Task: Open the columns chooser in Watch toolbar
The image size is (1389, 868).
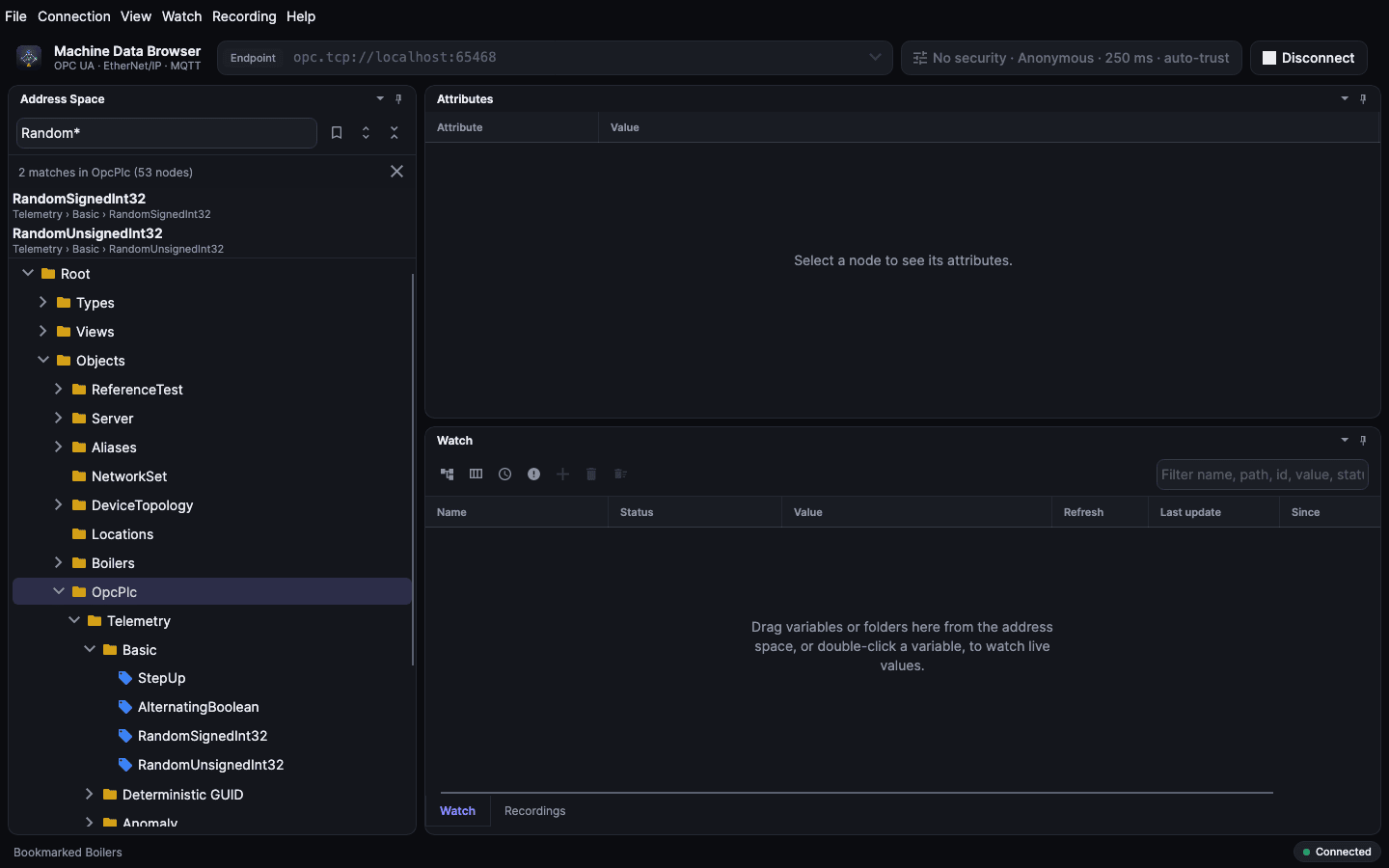Action: click(x=476, y=475)
